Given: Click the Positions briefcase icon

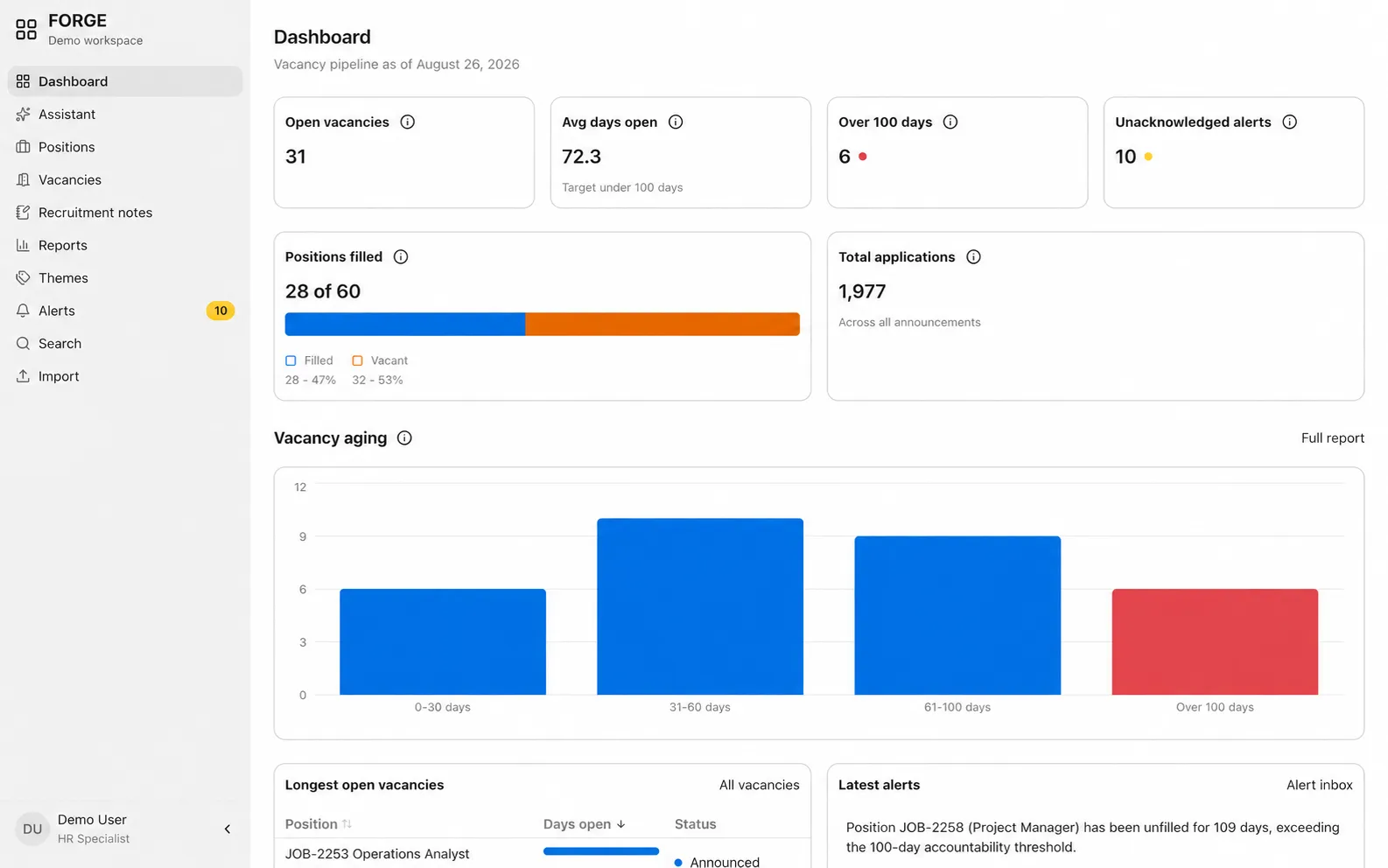Looking at the screenshot, I should tap(23, 147).
